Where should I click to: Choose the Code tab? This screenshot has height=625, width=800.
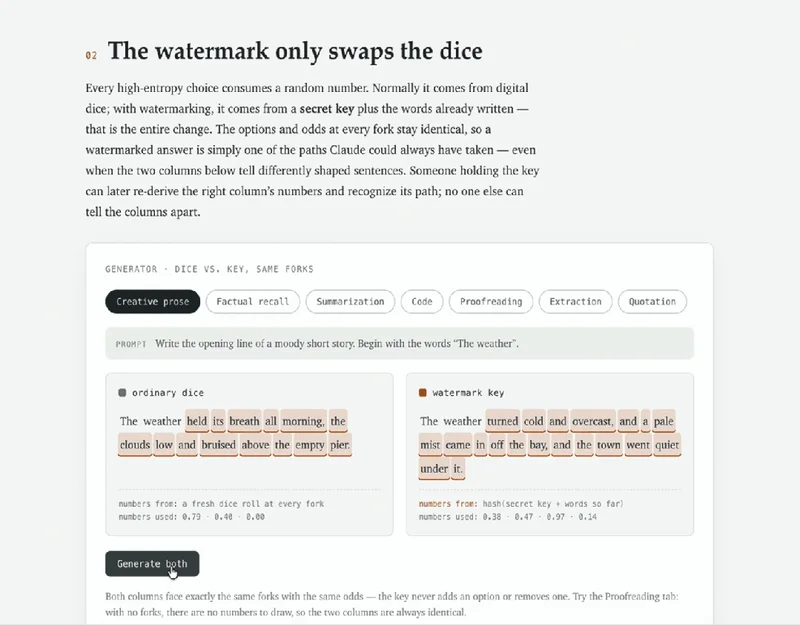(422, 302)
